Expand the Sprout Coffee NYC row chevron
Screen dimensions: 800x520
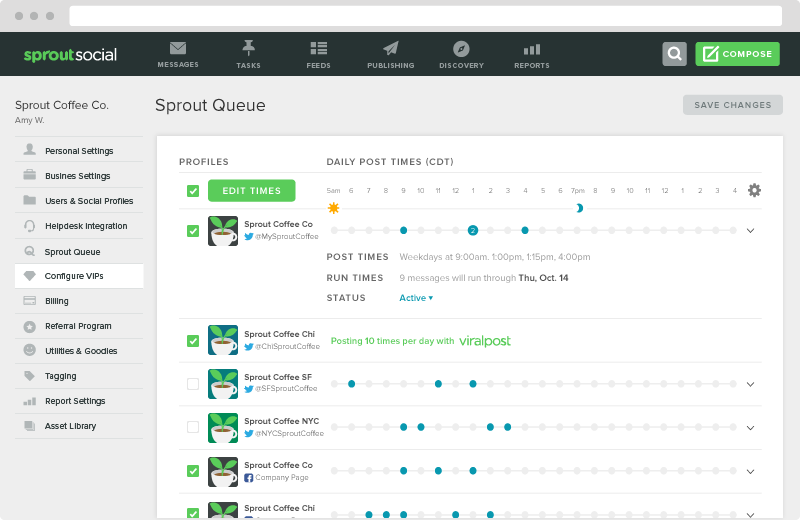(751, 428)
